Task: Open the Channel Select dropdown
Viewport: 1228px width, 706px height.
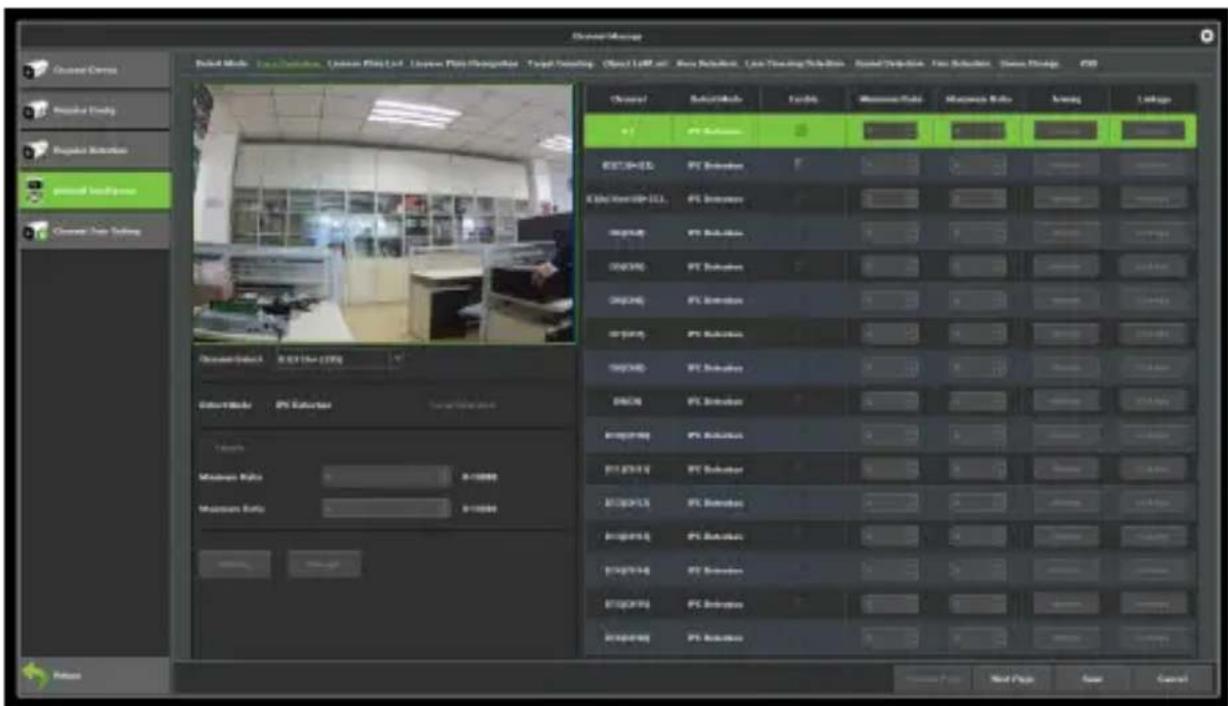Action: (339, 358)
